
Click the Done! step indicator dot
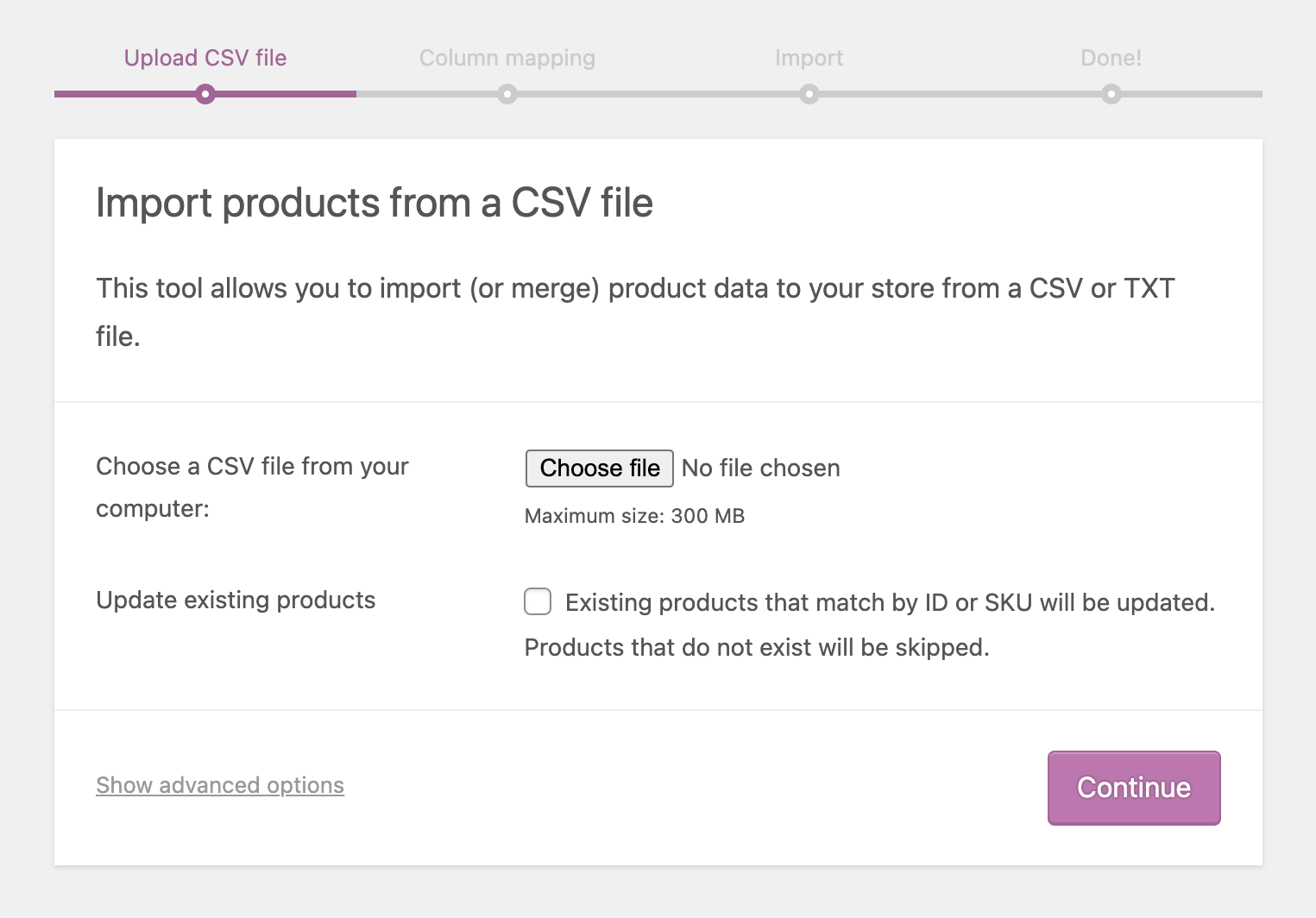pyautogui.click(x=1111, y=94)
